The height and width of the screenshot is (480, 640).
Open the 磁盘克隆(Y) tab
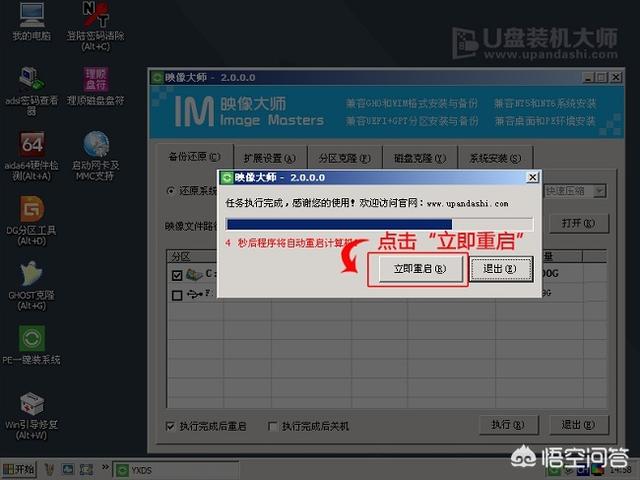(420, 158)
